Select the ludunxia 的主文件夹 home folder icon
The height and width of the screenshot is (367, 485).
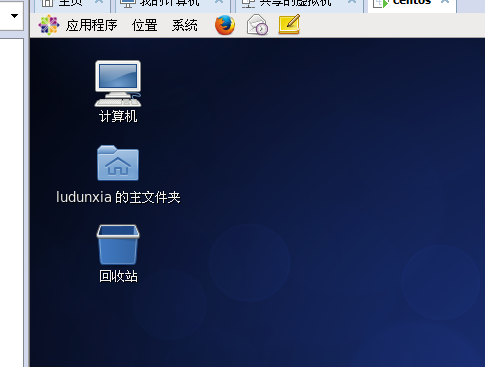point(118,174)
